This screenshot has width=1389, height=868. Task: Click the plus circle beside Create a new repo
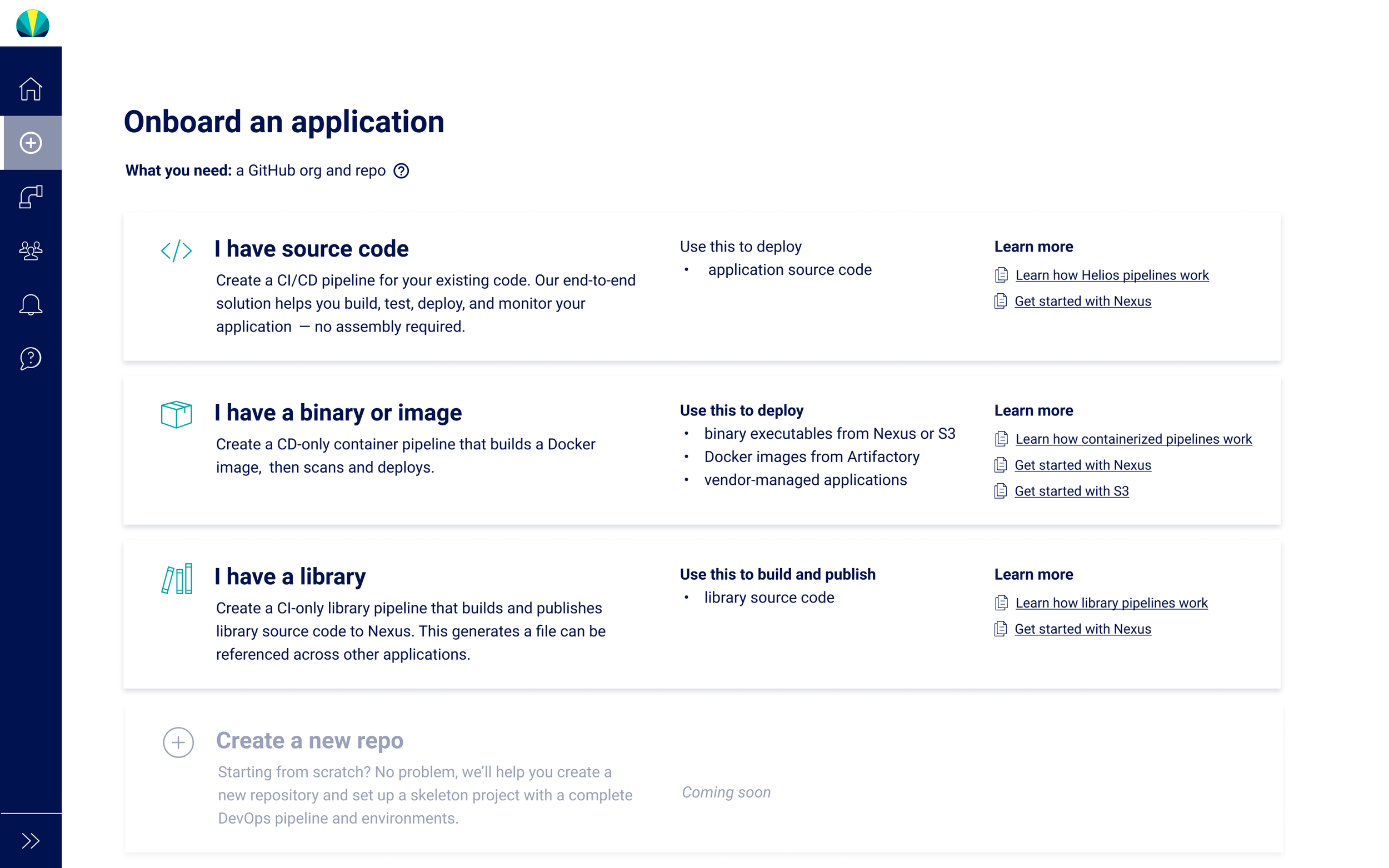click(178, 743)
